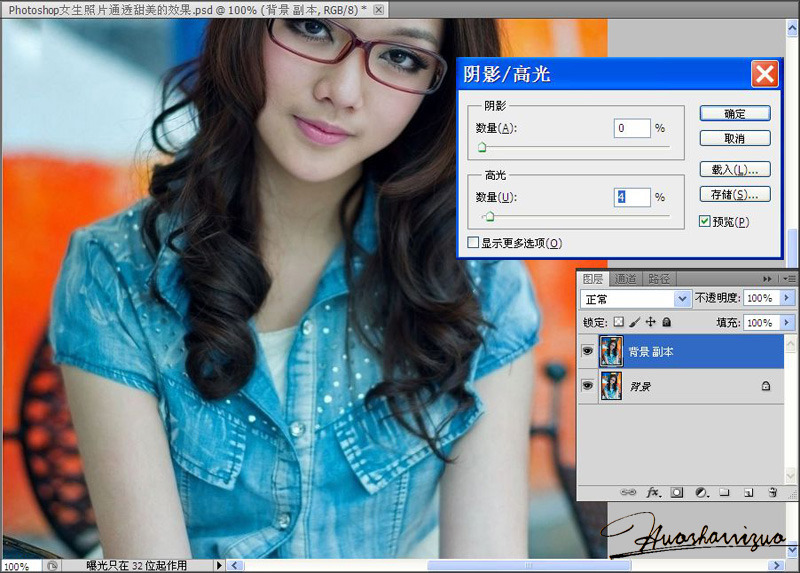Open the layers panel options menu
Image resolution: width=800 pixels, height=573 pixels.
pos(789,279)
